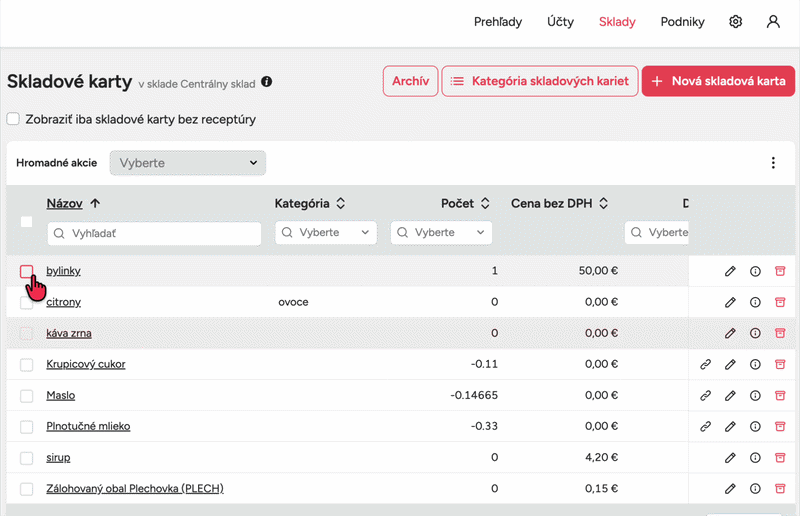The image size is (800, 516).
Task: Go to Prehľady menu
Action: point(498,21)
